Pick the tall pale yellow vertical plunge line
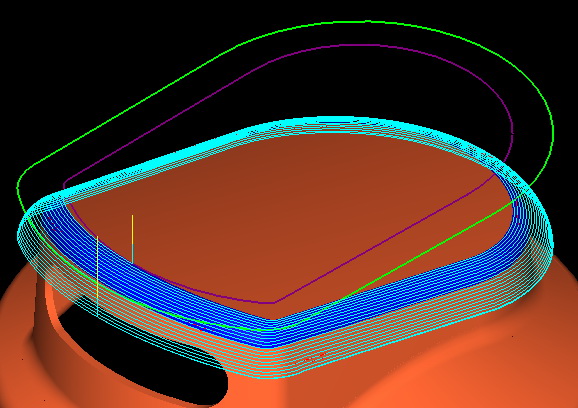This screenshot has height=408, width=578. pos(97,276)
